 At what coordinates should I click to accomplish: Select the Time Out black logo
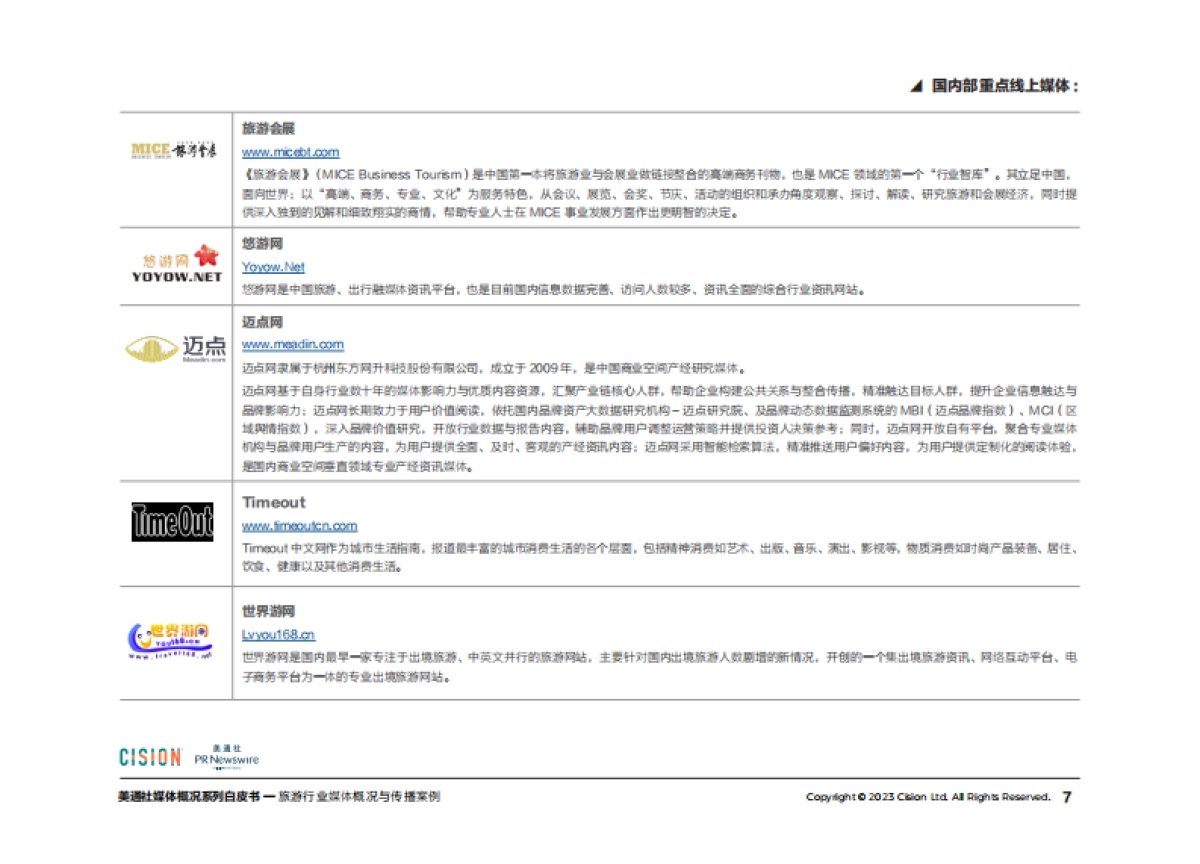pyautogui.click(x=173, y=522)
